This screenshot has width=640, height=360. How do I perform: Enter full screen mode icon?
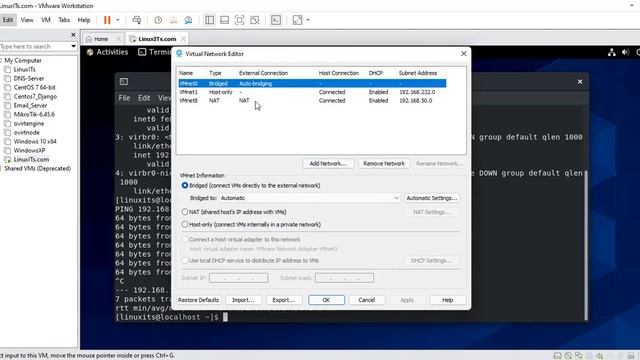240,20
